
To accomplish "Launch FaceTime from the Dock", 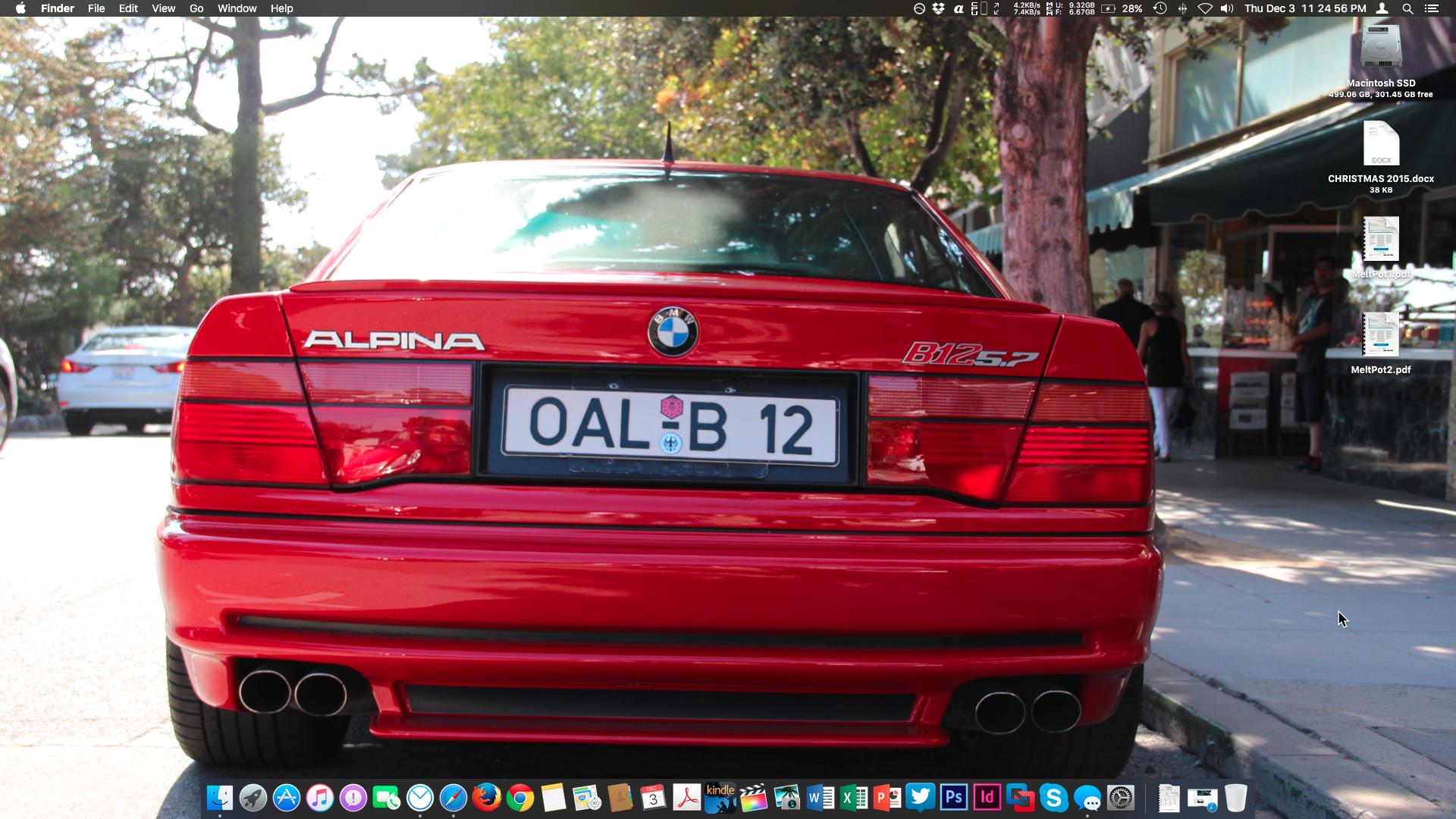I will 387,798.
